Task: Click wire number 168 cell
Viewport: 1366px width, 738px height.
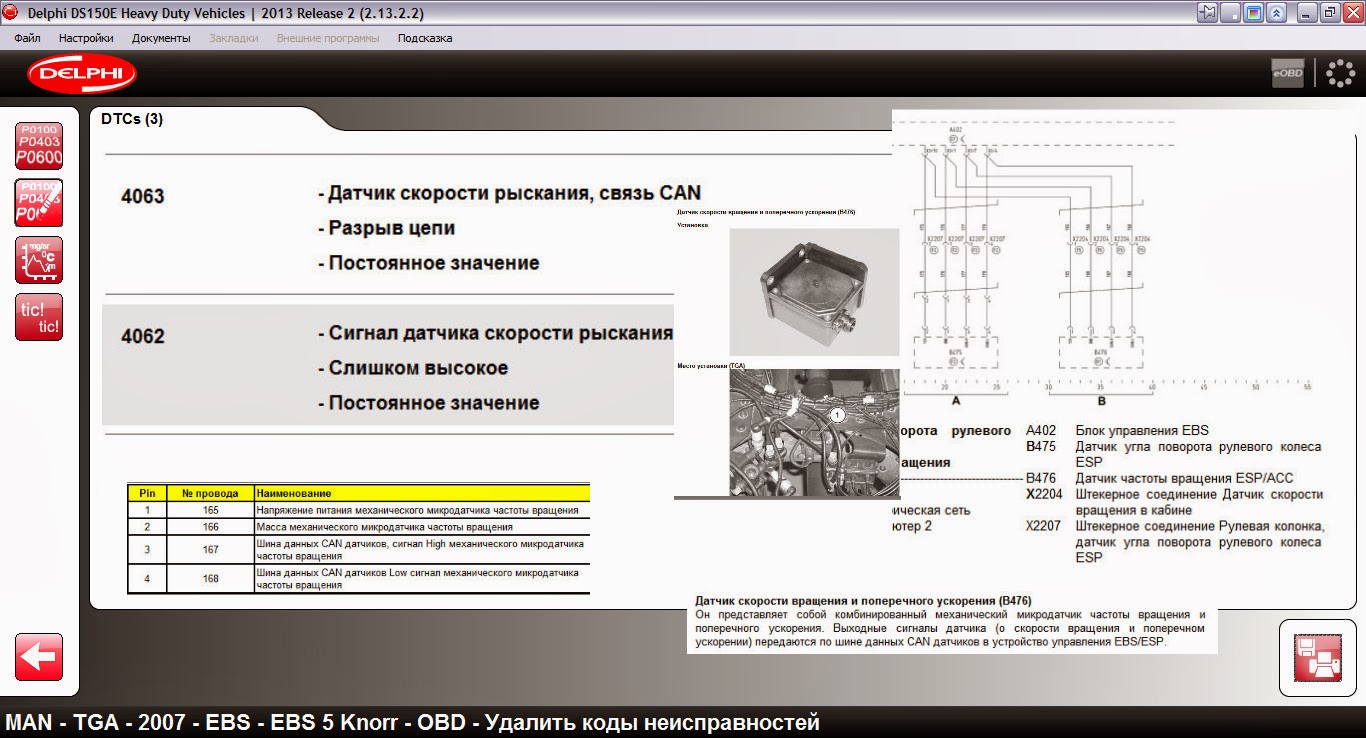Action: point(210,579)
